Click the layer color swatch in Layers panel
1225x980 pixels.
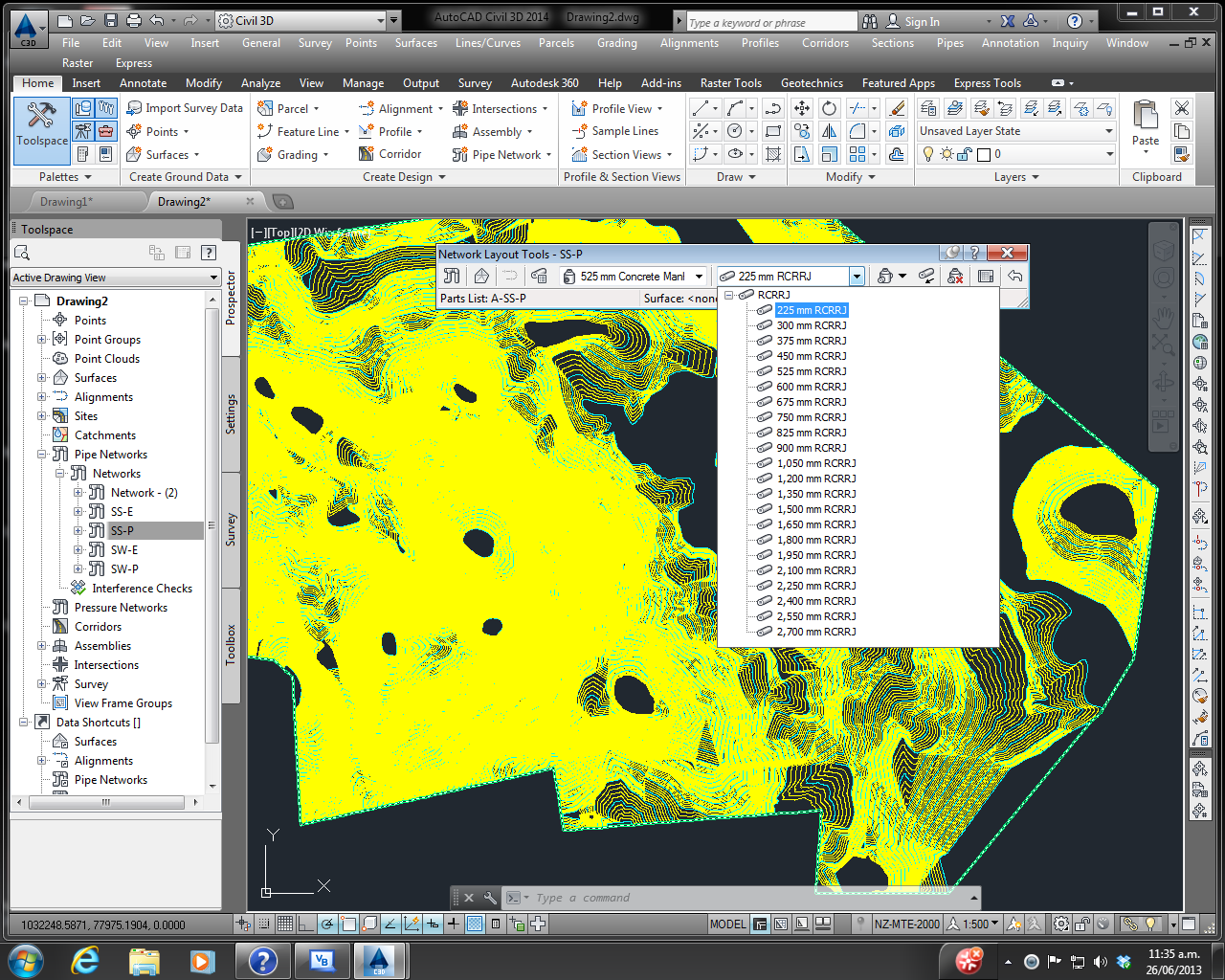click(x=984, y=154)
